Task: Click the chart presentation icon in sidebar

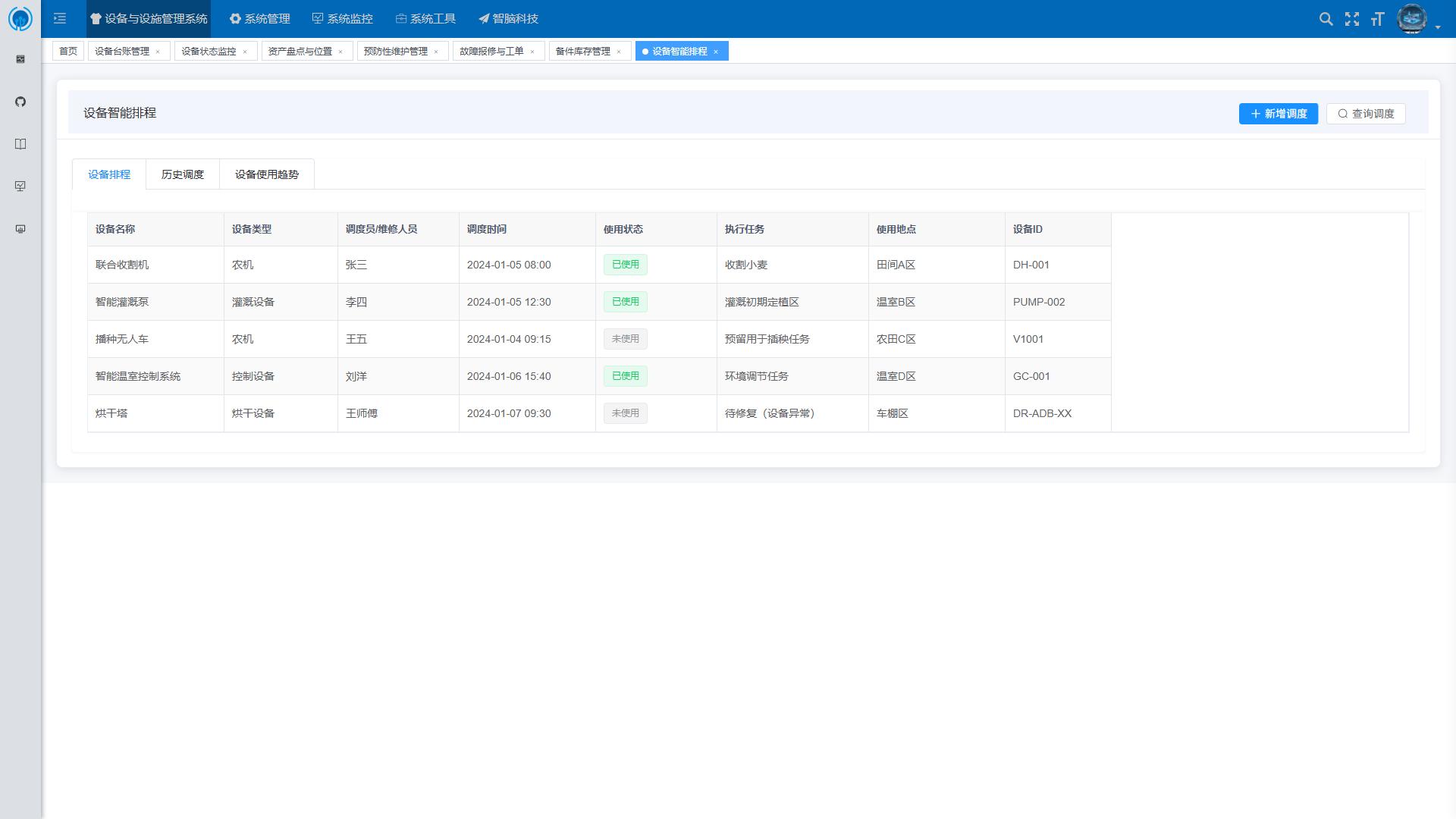Action: (x=20, y=187)
